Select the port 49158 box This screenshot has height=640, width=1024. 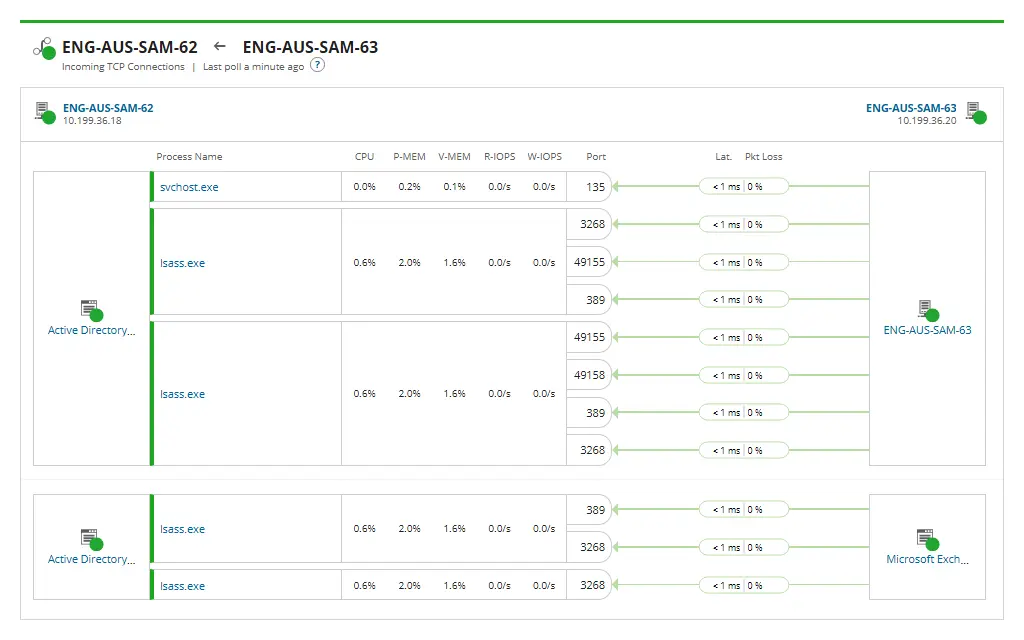tap(590, 376)
